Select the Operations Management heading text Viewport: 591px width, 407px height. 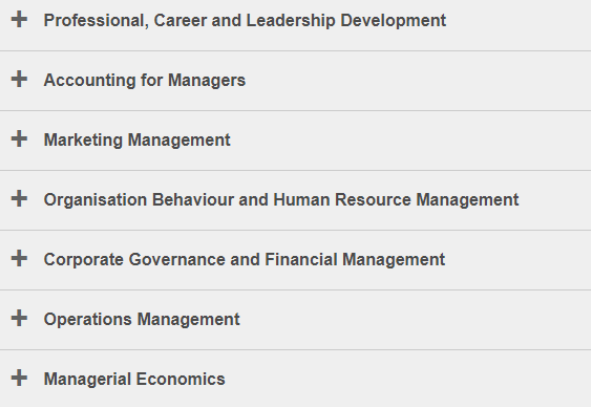(x=142, y=320)
